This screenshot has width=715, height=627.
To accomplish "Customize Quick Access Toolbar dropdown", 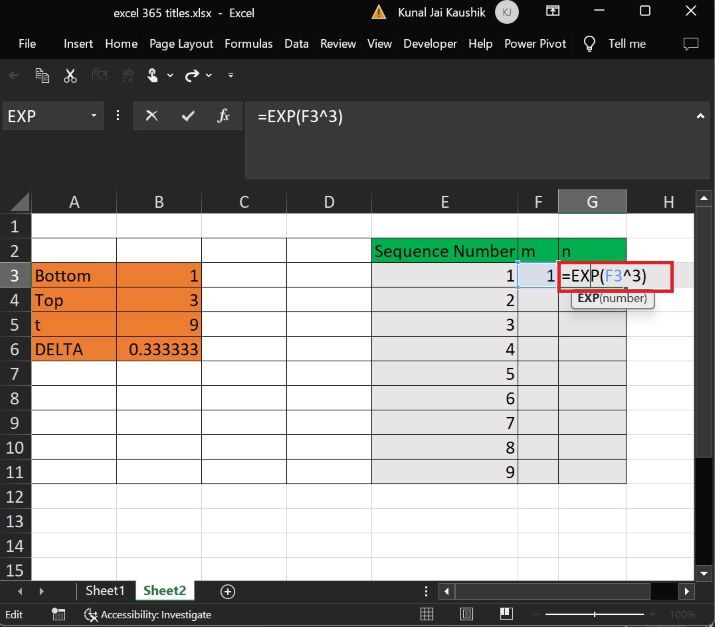I will point(231,75).
